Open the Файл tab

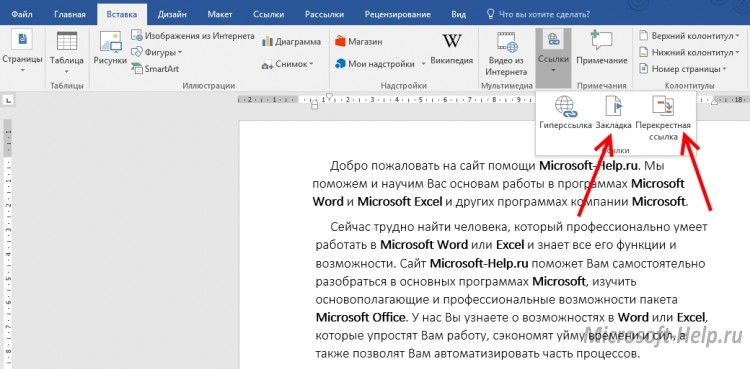(x=22, y=14)
